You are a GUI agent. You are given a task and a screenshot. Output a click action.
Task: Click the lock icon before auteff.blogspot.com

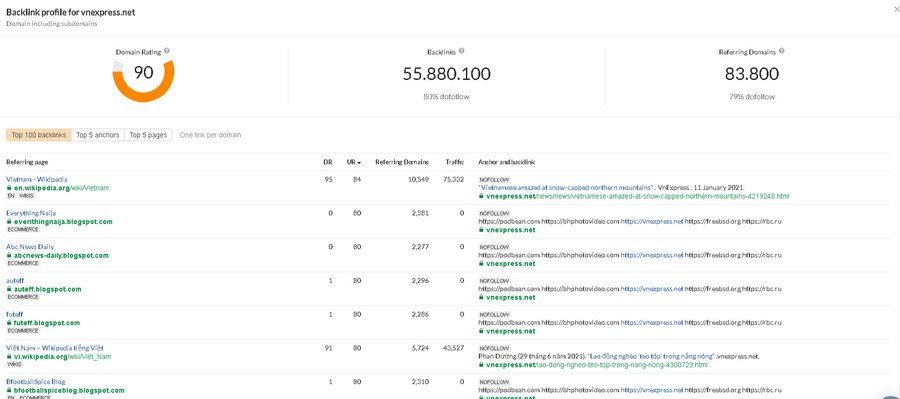coord(9,289)
